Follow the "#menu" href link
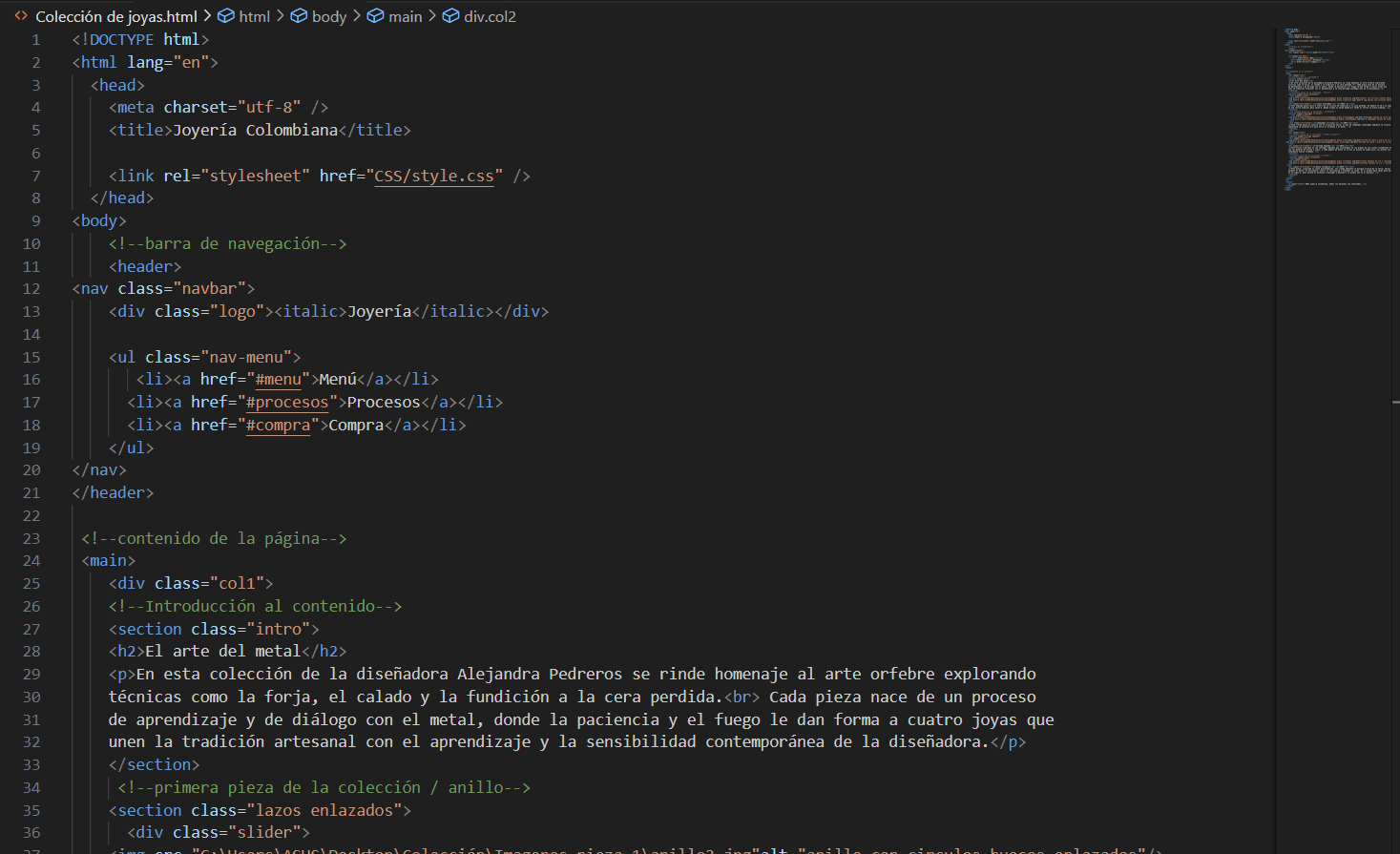Image resolution: width=1400 pixels, height=854 pixels. tap(279, 379)
